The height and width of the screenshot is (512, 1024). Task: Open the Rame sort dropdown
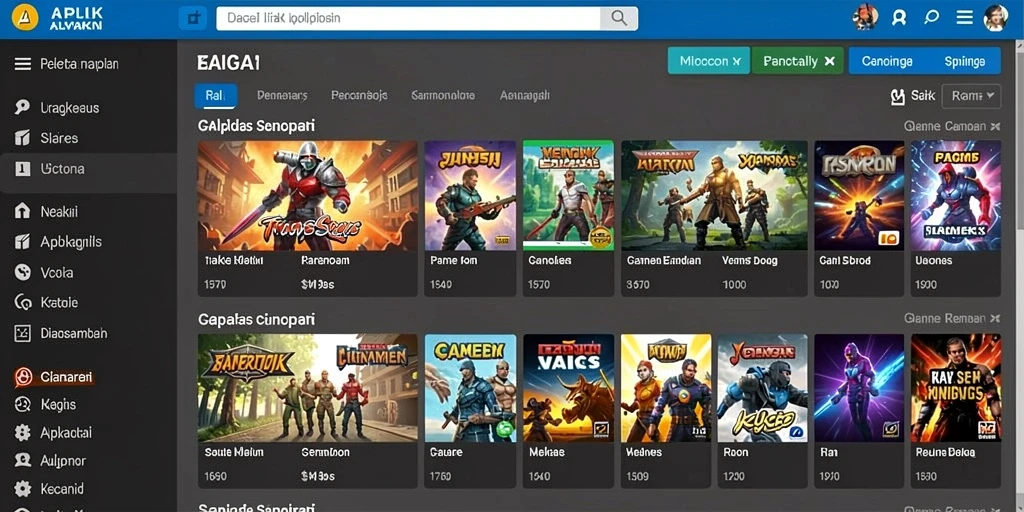972,96
